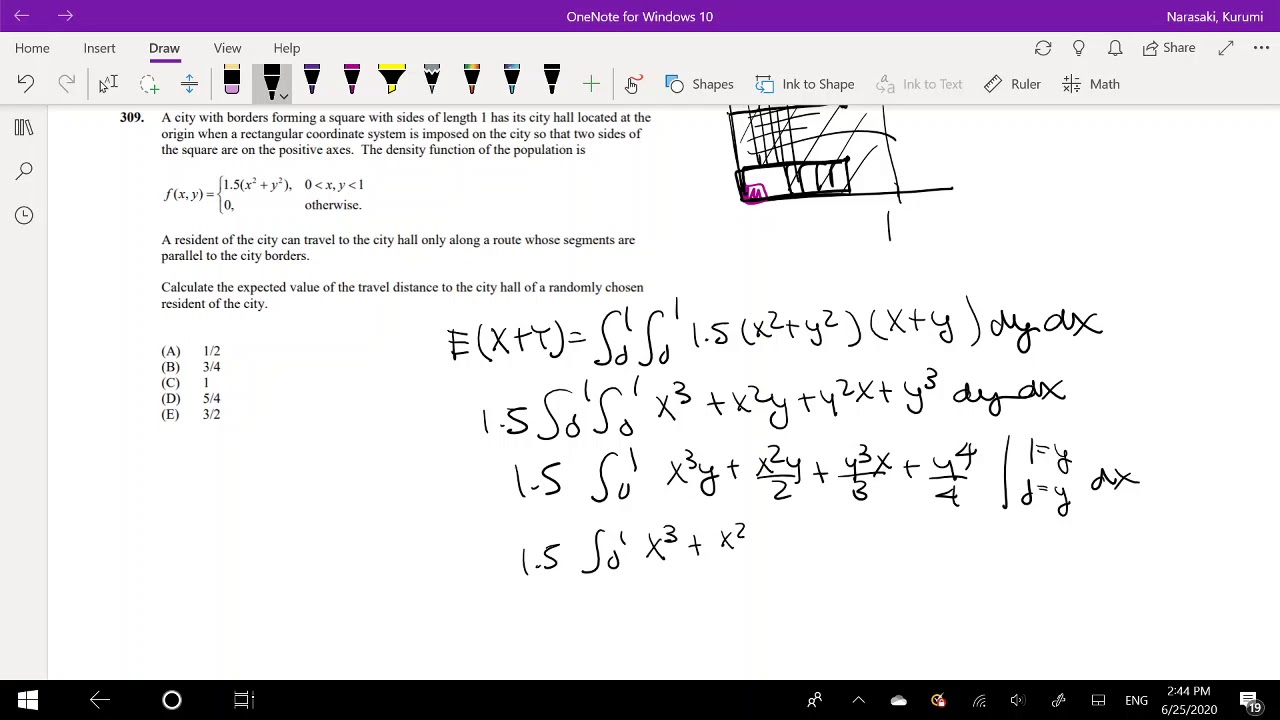Click the Draw tab
This screenshot has width=1280, height=720.
(164, 48)
